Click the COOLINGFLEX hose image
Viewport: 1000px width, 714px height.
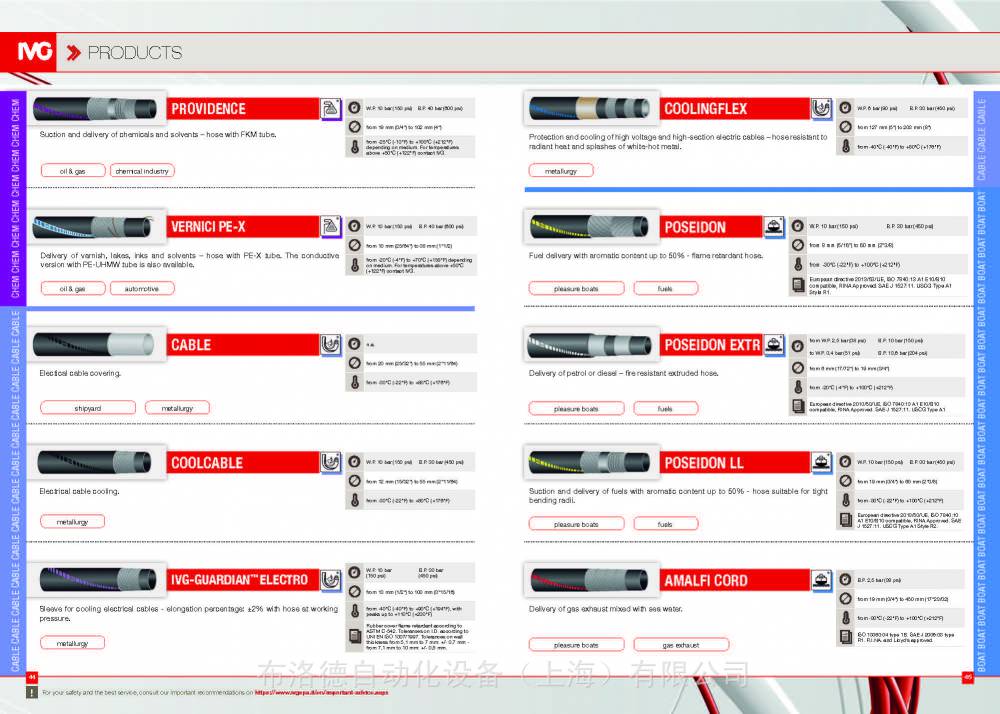(590, 109)
